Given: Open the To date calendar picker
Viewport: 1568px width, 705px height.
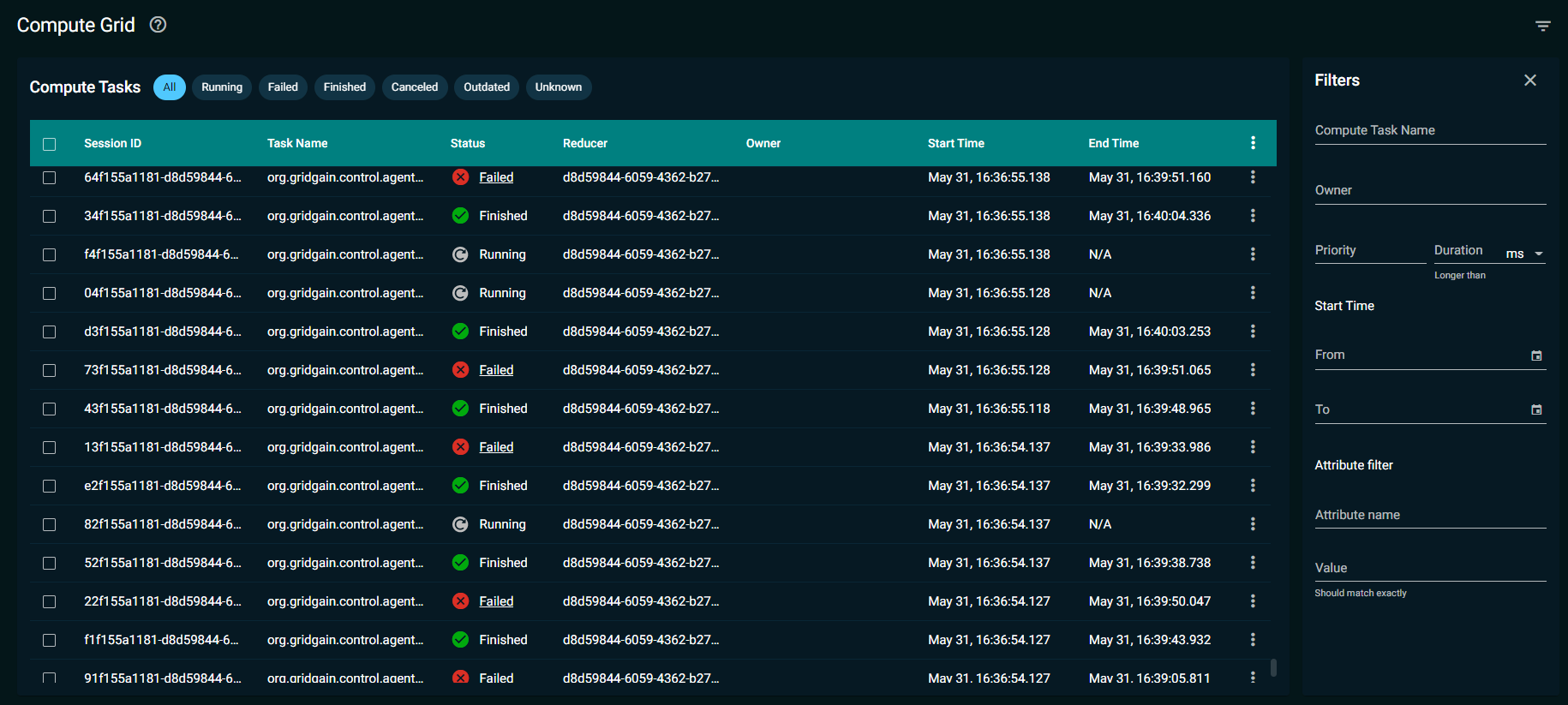Looking at the screenshot, I should pyautogui.click(x=1536, y=410).
